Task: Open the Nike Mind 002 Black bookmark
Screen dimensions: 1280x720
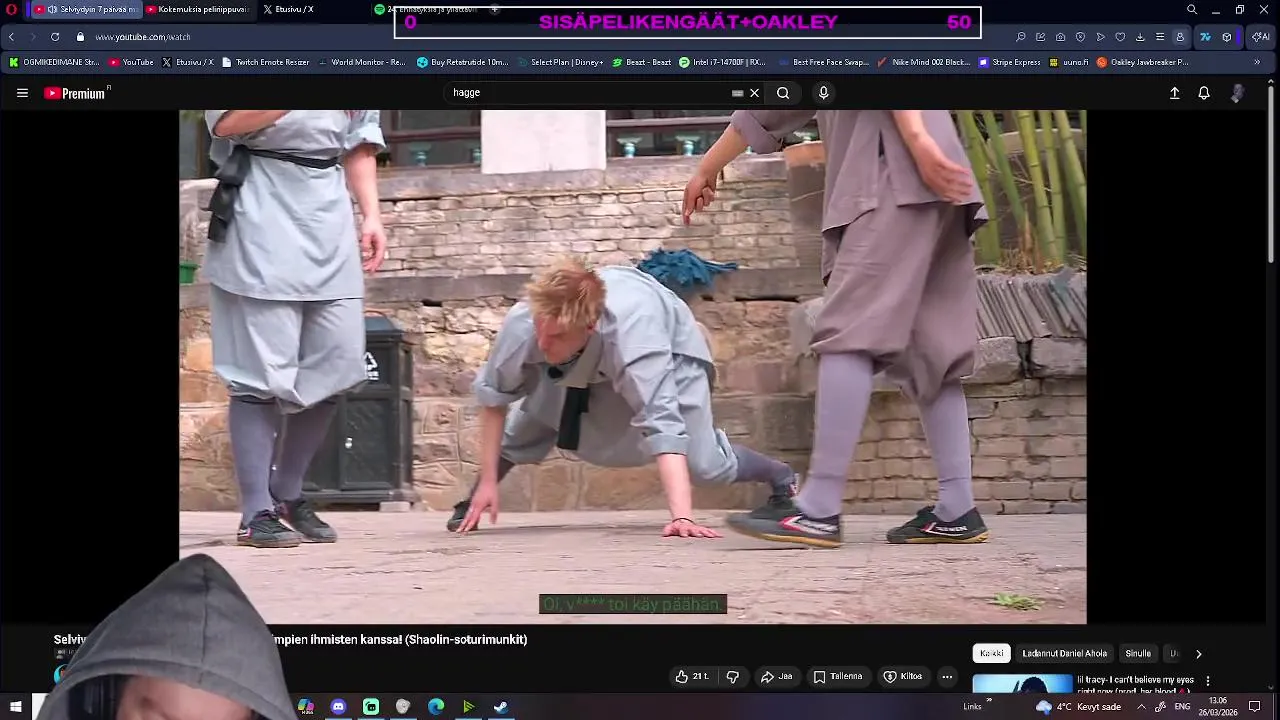Action: coord(923,62)
